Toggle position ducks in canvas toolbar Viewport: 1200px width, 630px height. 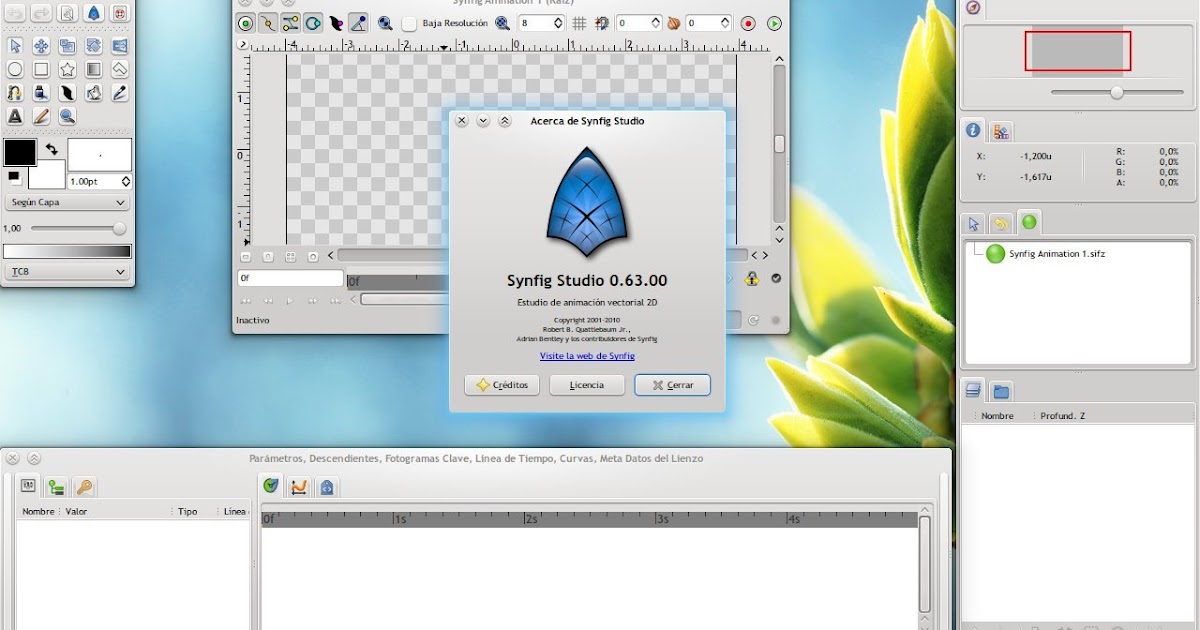(246, 23)
